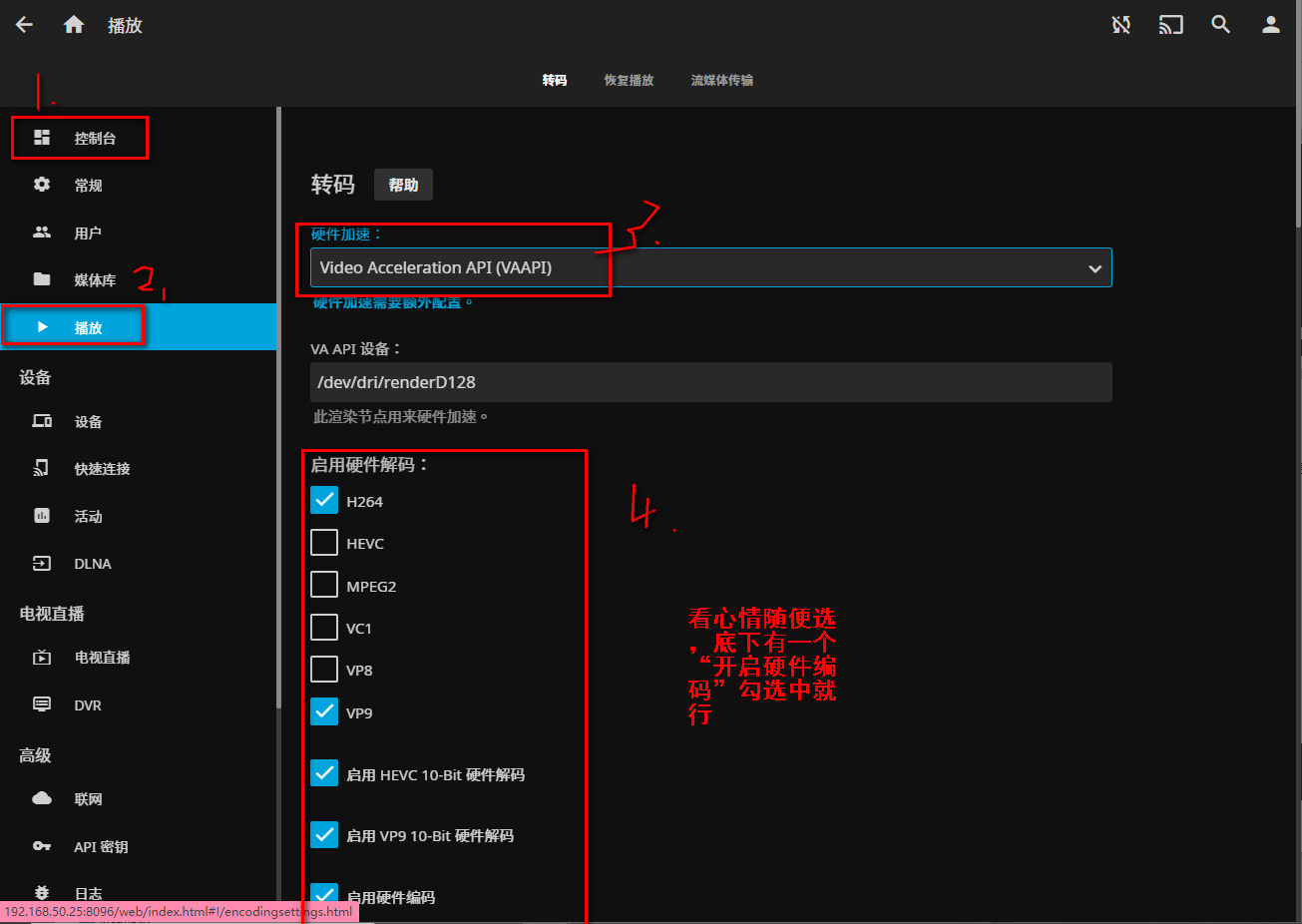Open 活动 page in sidebar

[138, 516]
